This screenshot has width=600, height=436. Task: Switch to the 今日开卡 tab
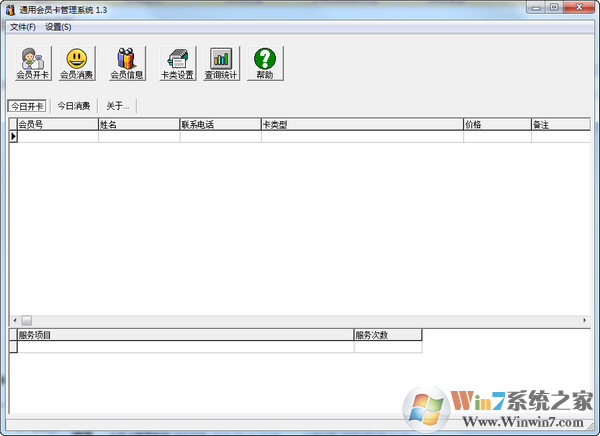coord(27,106)
